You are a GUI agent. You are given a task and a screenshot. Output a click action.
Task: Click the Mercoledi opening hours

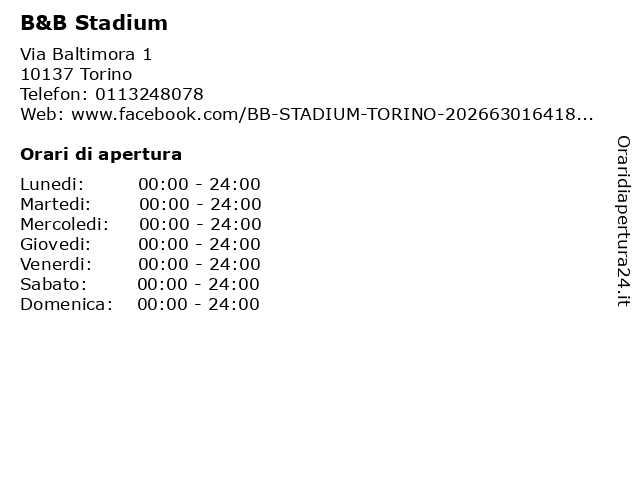(x=200, y=224)
